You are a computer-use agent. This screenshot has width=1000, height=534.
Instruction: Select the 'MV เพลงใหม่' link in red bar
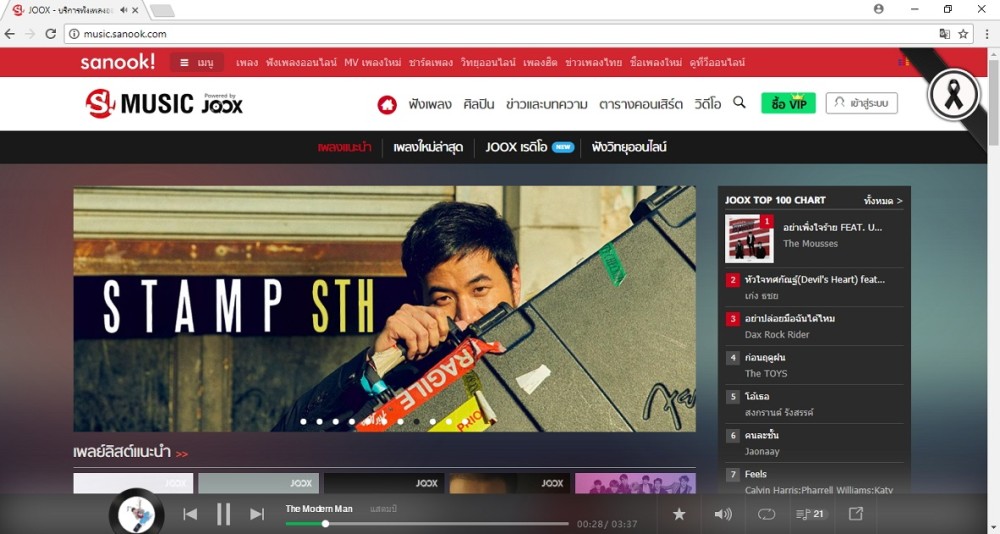(366, 62)
